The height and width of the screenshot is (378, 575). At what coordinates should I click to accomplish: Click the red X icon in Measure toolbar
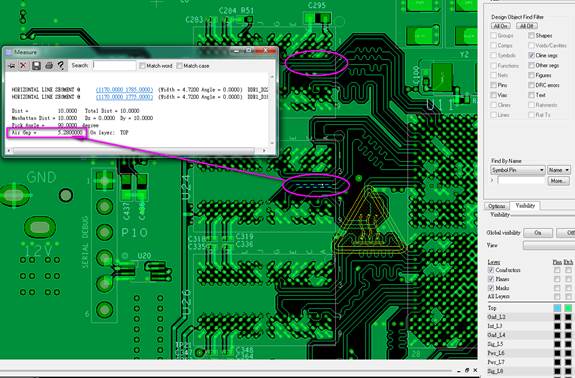(23, 66)
